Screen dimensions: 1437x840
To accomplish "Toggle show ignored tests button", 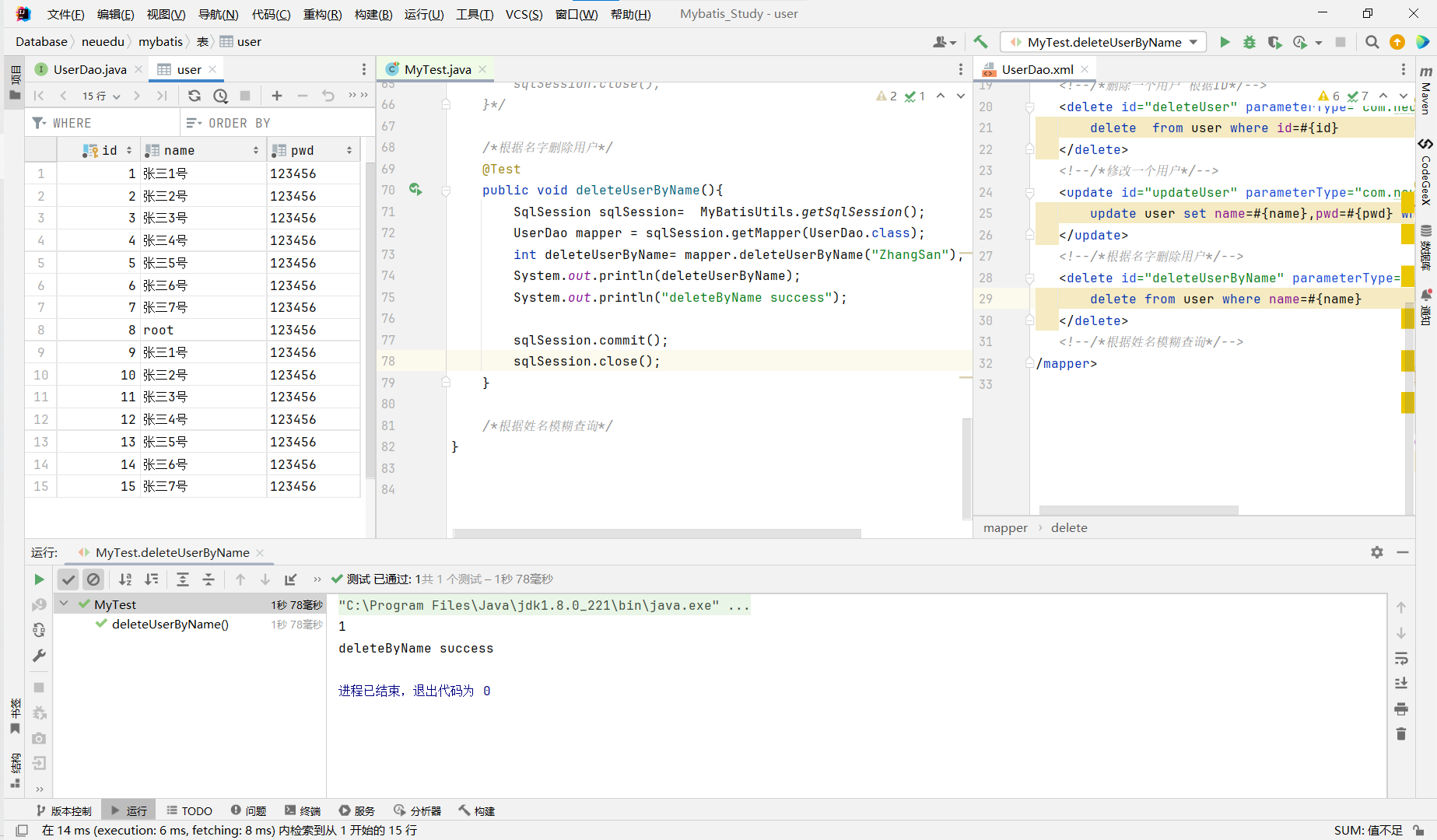I will tap(93, 579).
